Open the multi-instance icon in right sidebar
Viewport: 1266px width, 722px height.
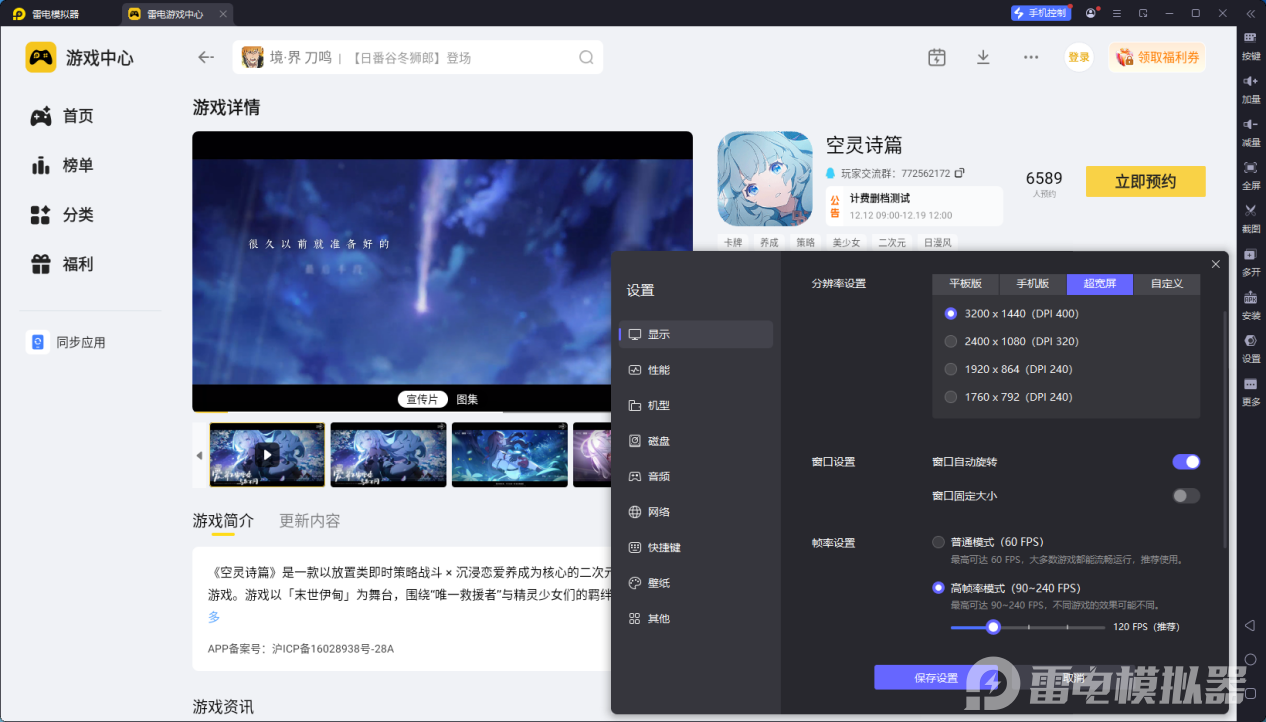tap(1250, 255)
